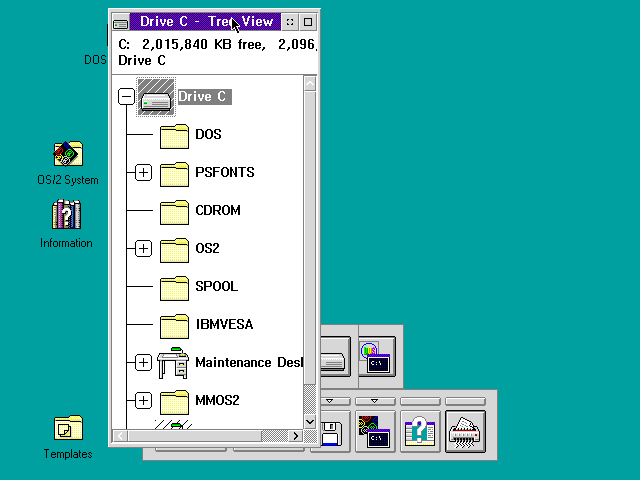Toggle the drawer arrow above OS/2 window icon
Viewport: 640px width, 480px height.
375,401
